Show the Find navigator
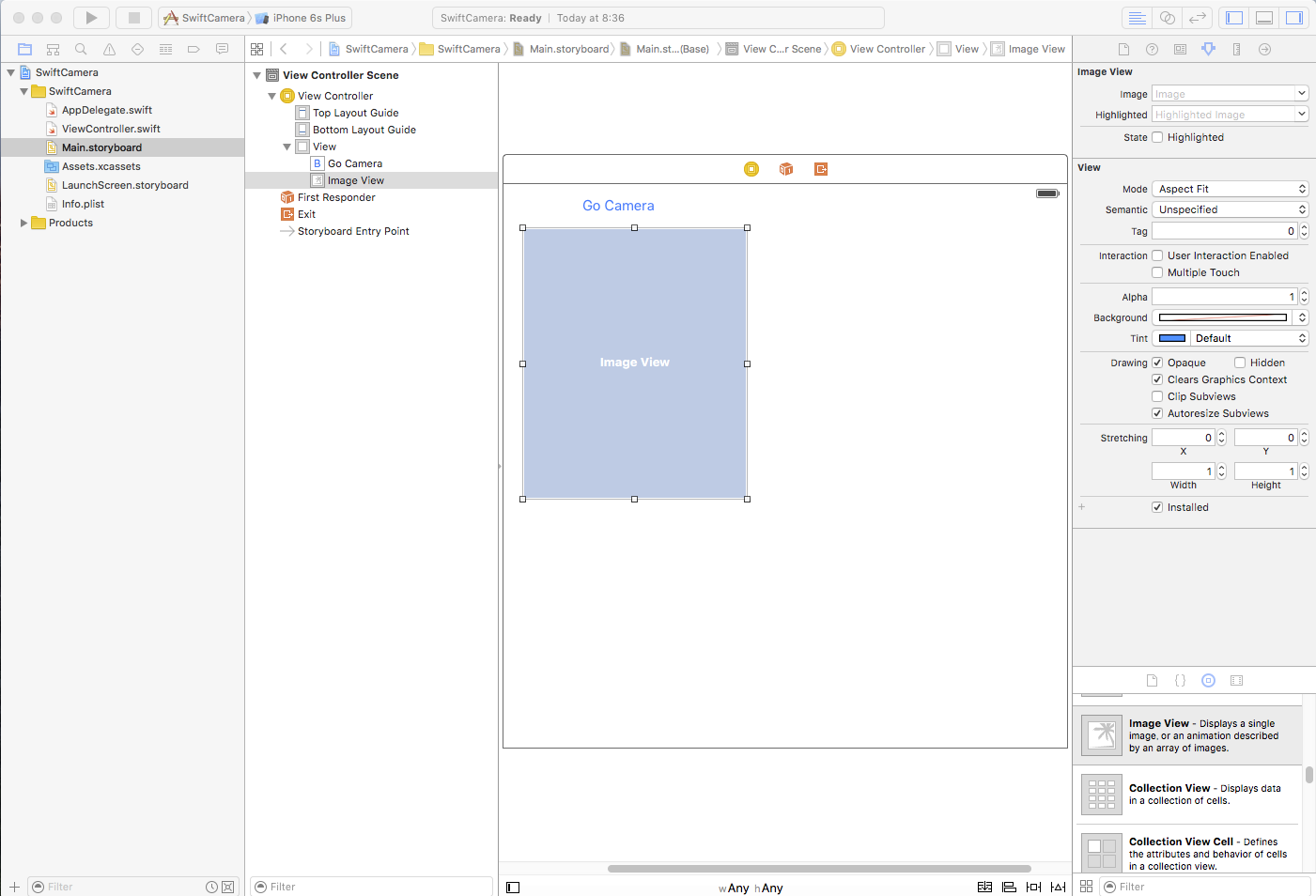1316x896 pixels. [81, 49]
